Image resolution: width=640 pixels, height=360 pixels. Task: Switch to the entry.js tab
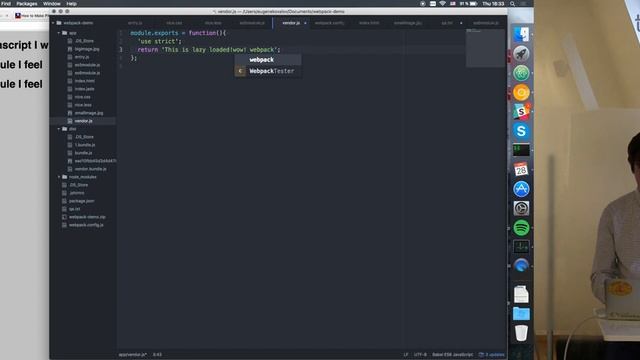[x=135, y=23]
